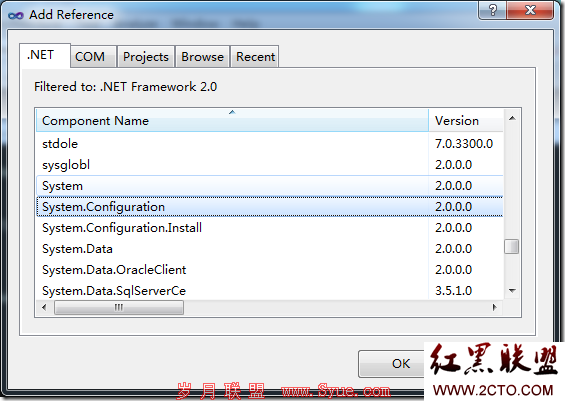Switch to the Browse tab
The height and width of the screenshot is (401, 565).
(202, 57)
